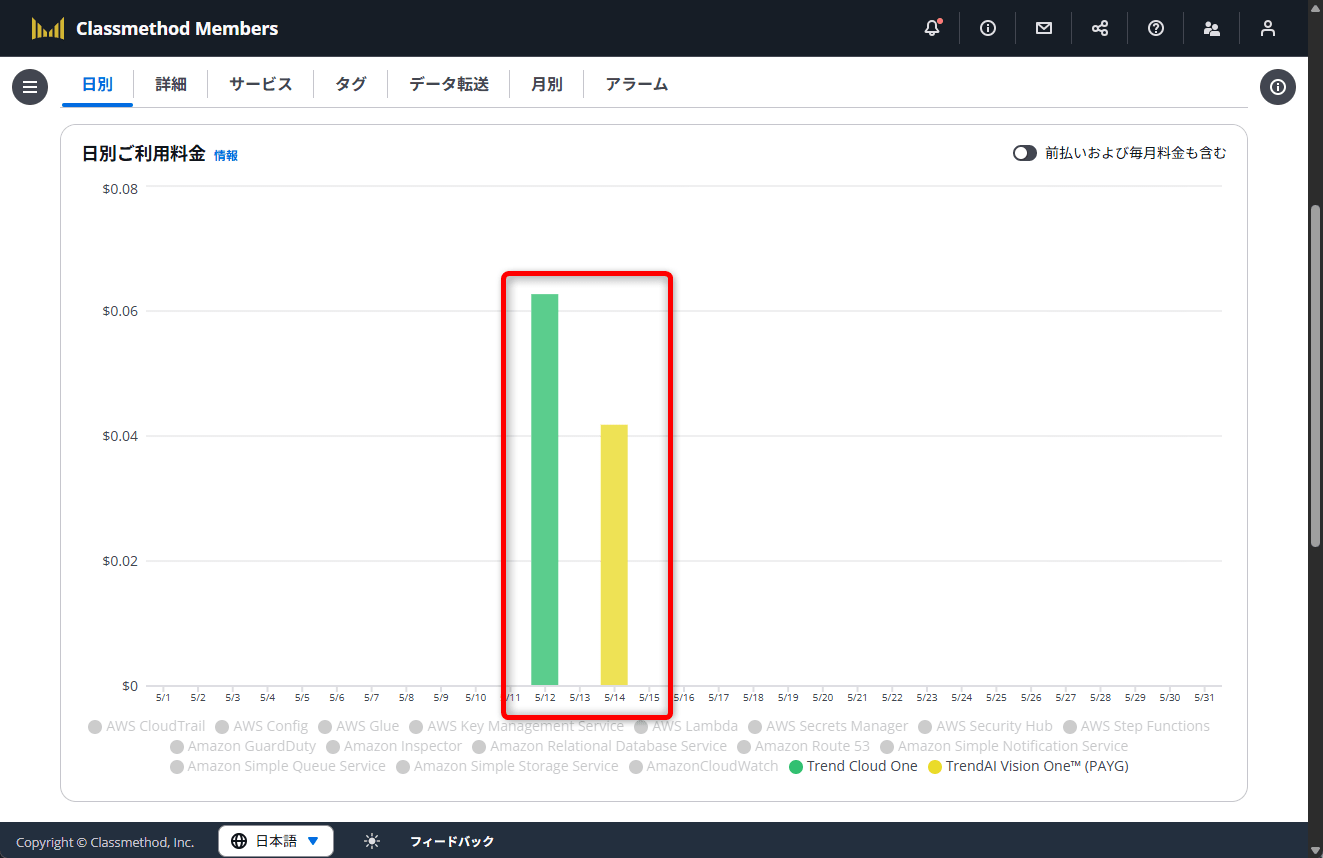Click the 5/31 date label on the x-axis
The height and width of the screenshot is (858, 1323).
[1204, 698]
